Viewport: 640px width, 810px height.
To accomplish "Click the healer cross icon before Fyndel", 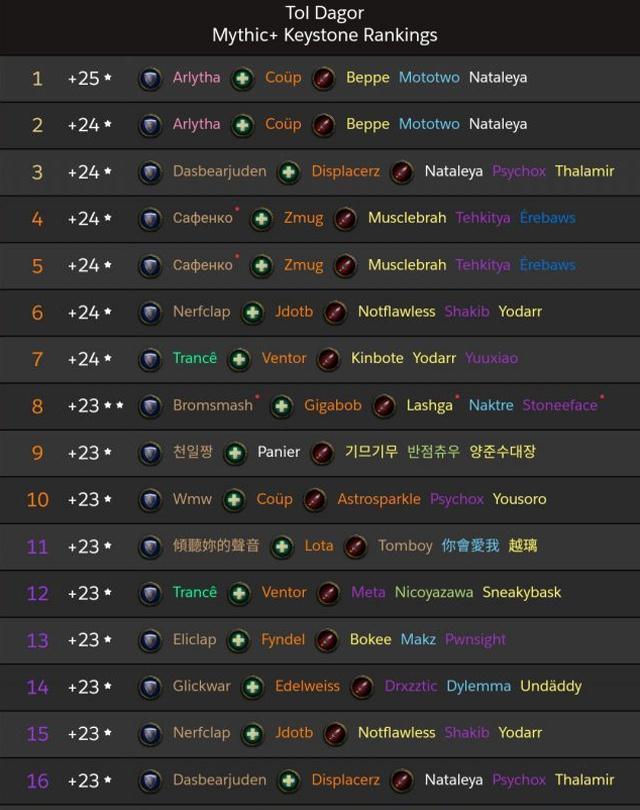I will point(238,641).
